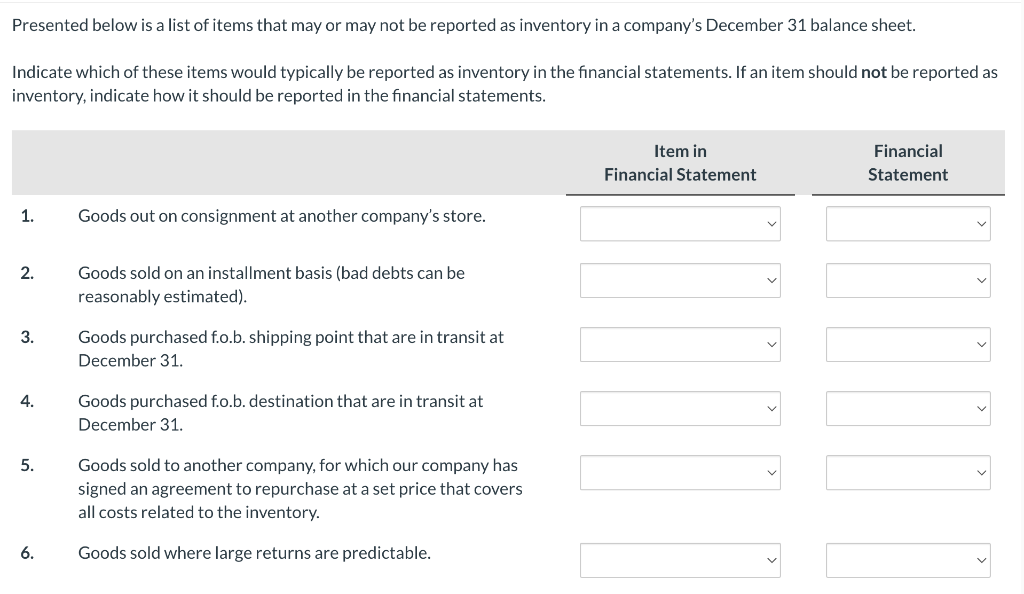The image size is (1024, 594).
Task: Click 'Goods out on consignment' item text
Action: [x=282, y=216]
